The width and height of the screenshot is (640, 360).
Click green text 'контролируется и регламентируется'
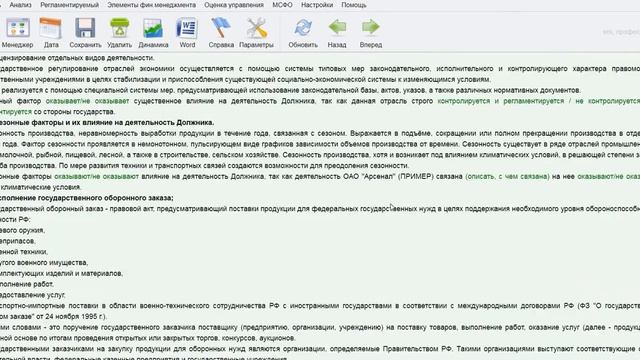point(500,101)
